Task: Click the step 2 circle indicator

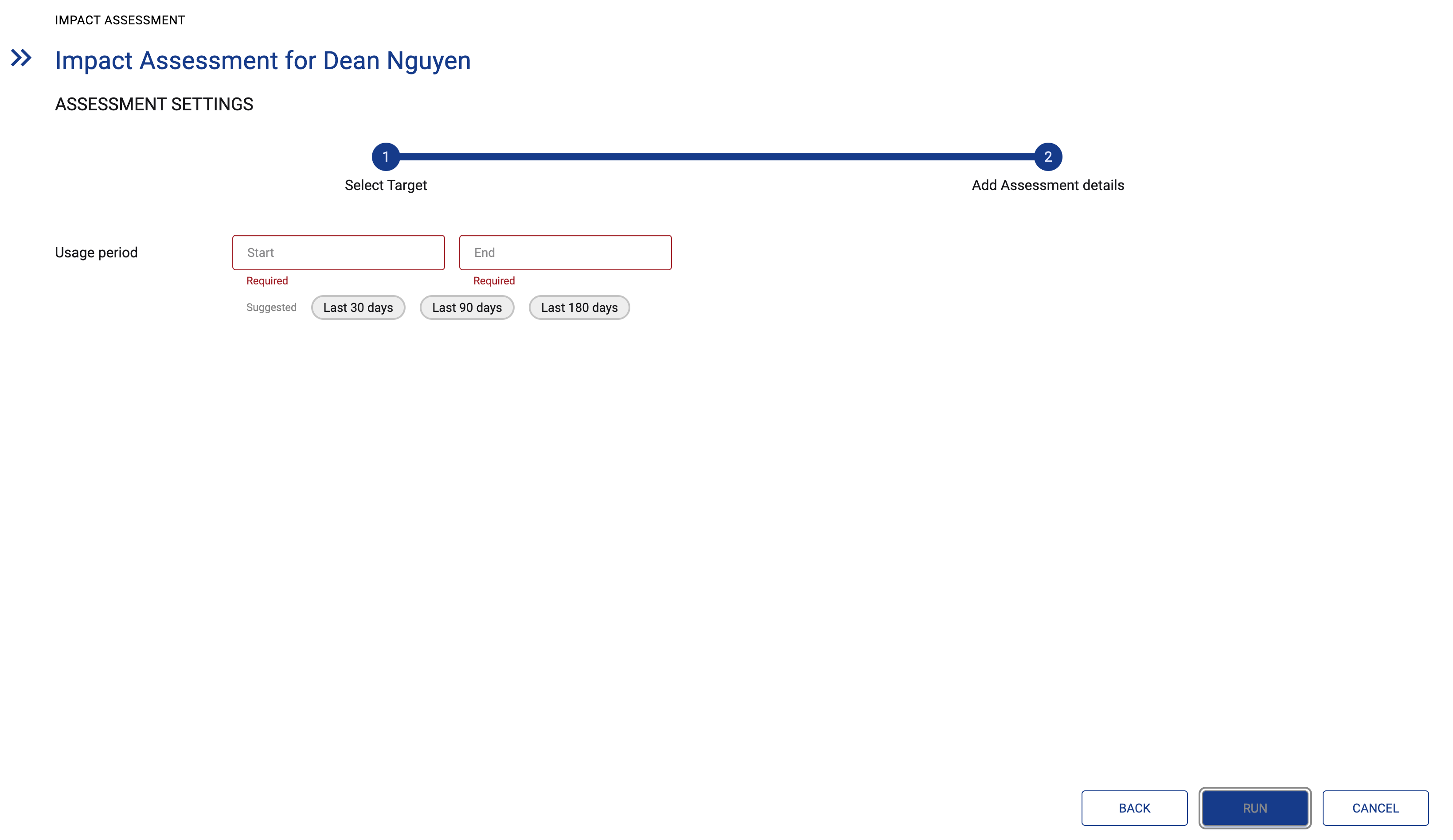Action: pyautogui.click(x=1048, y=157)
